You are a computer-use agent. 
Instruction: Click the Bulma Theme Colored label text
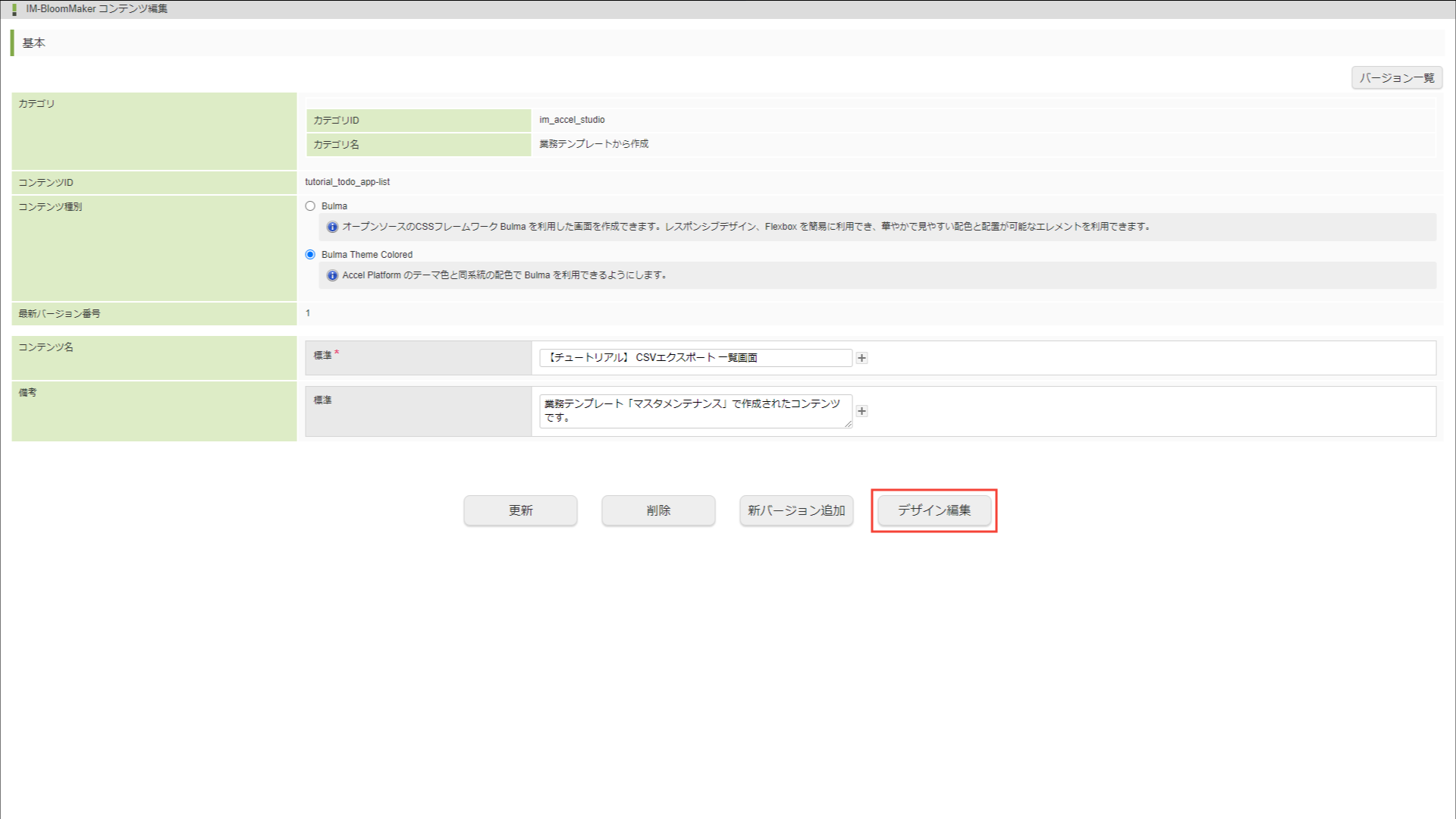367,255
